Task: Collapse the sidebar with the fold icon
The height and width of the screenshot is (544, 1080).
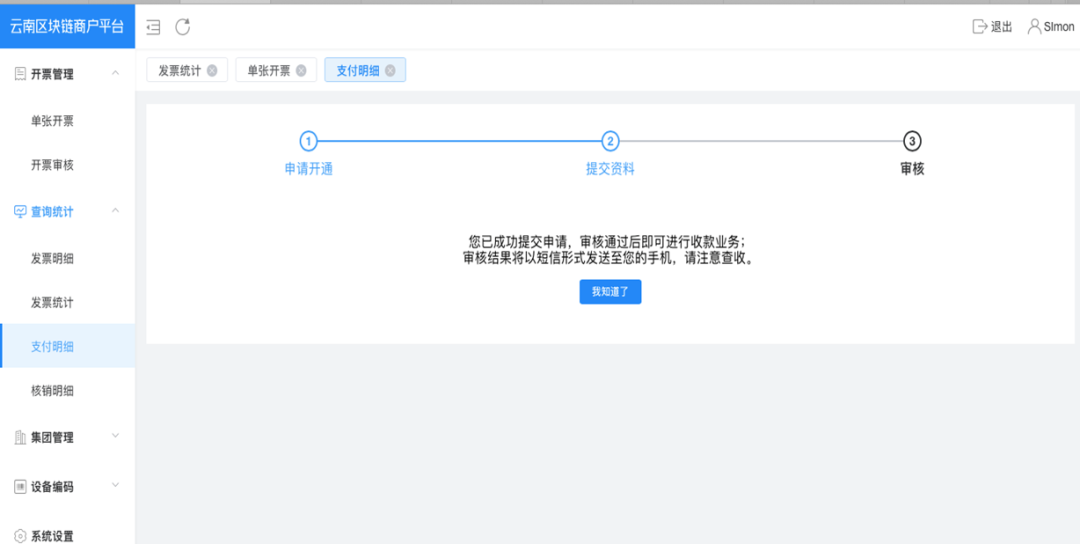Action: pos(154,27)
